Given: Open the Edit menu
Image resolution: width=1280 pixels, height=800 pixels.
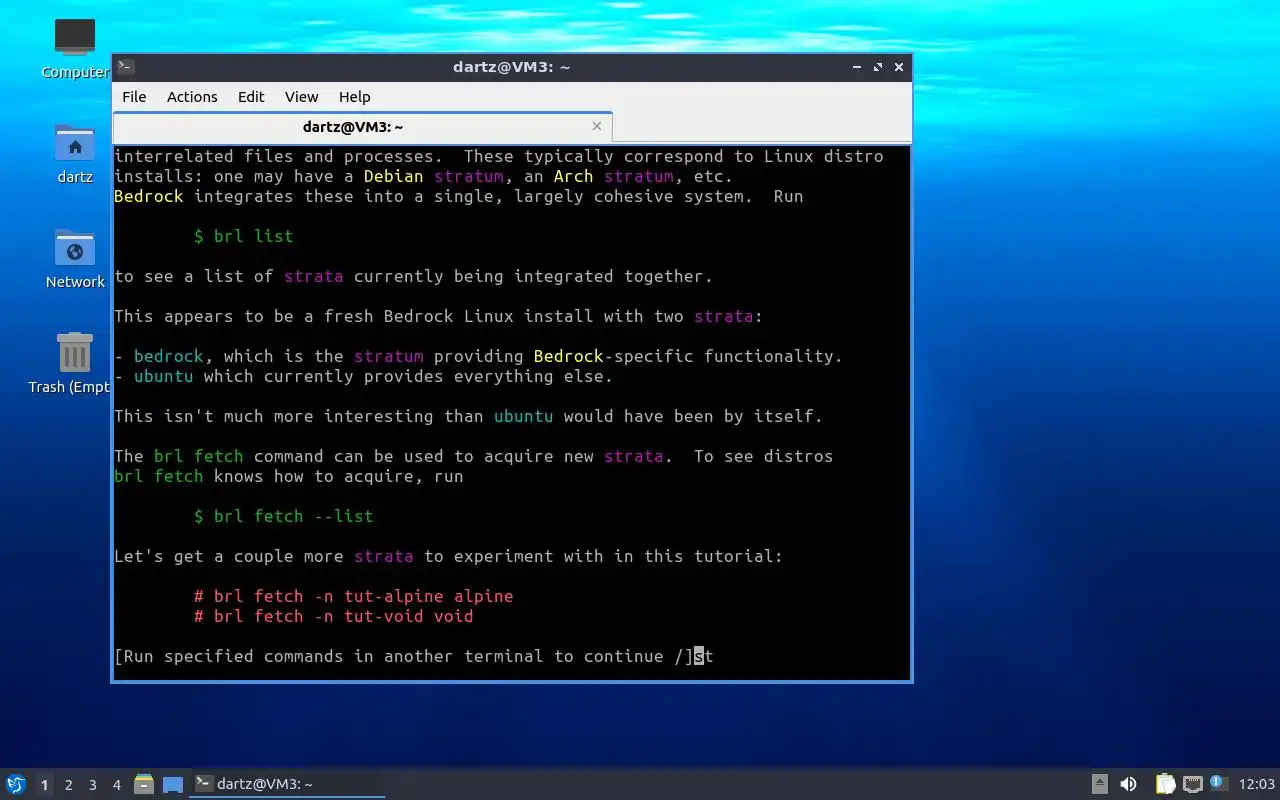Looking at the screenshot, I should [x=251, y=97].
